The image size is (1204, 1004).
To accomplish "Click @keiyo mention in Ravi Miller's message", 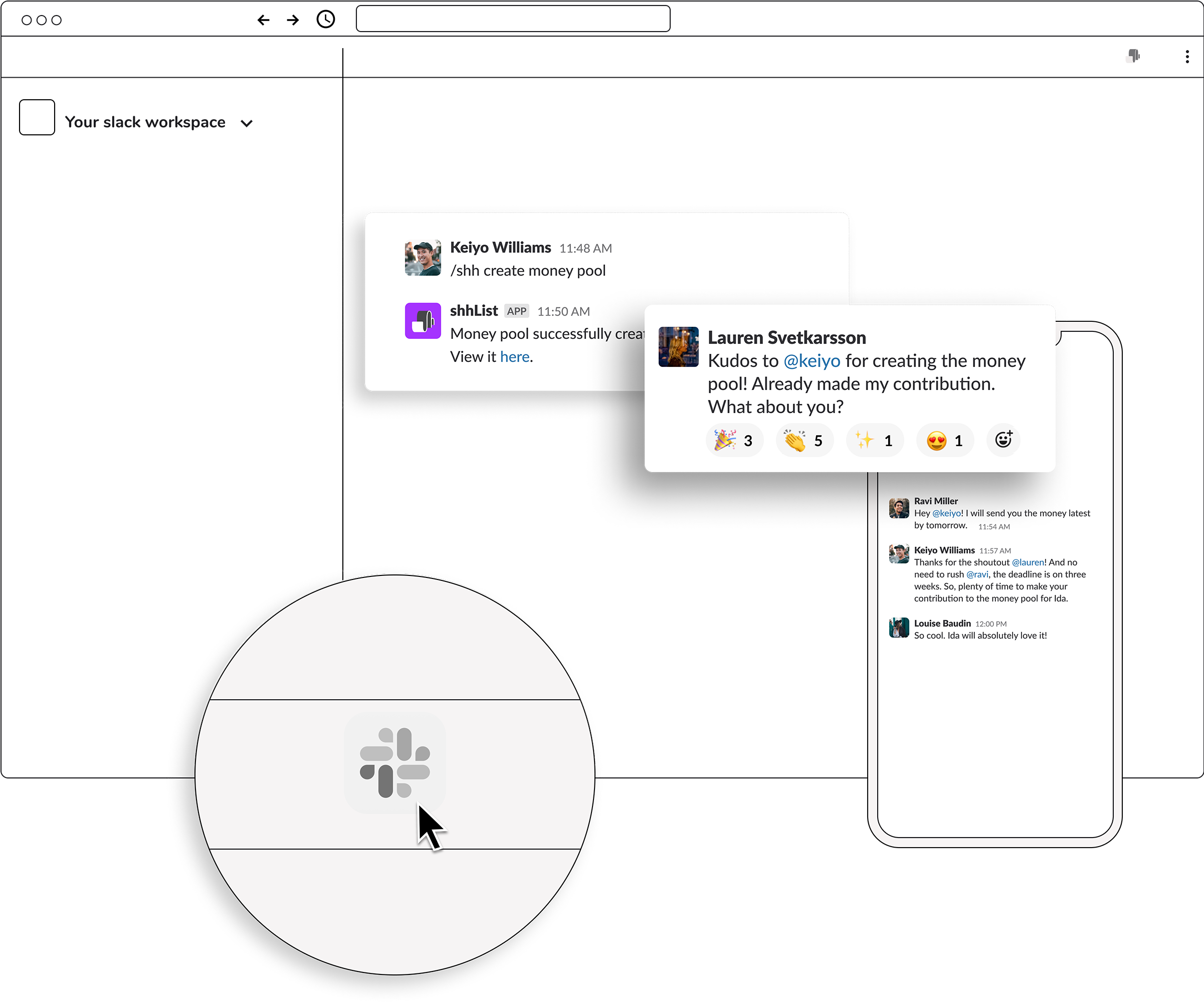I will (x=947, y=513).
